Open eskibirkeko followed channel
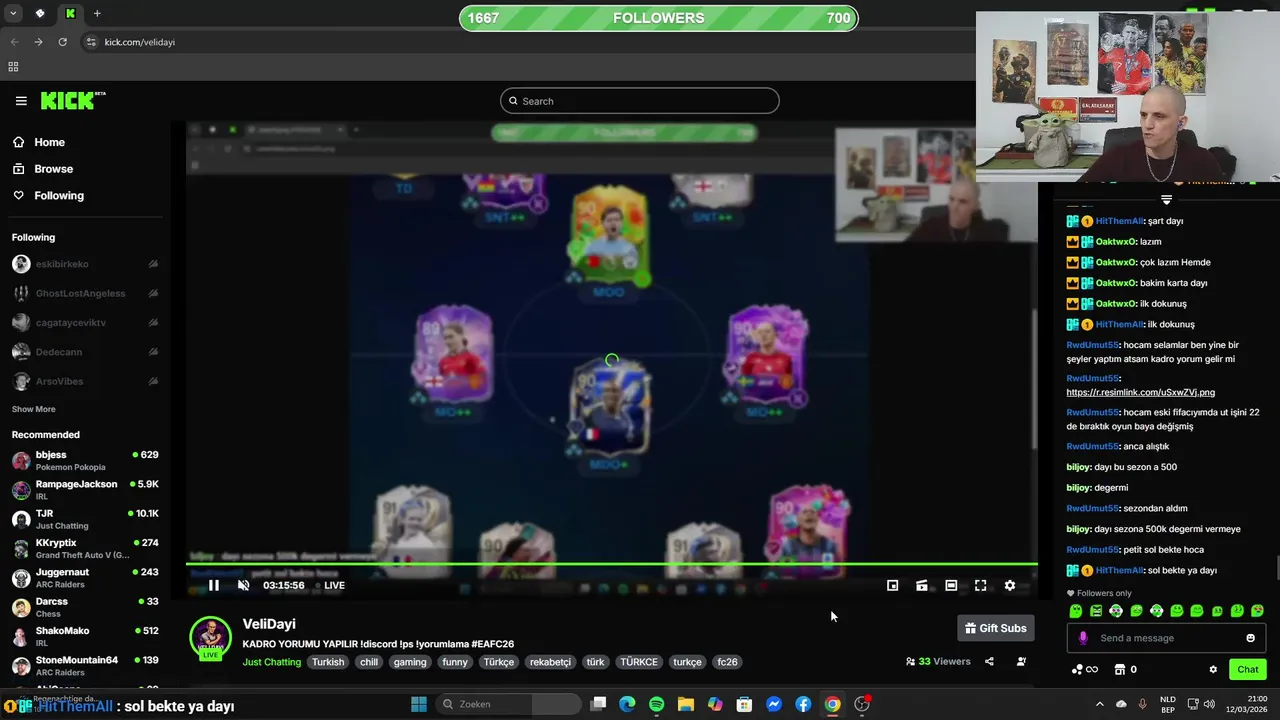The image size is (1280, 720). [62, 264]
